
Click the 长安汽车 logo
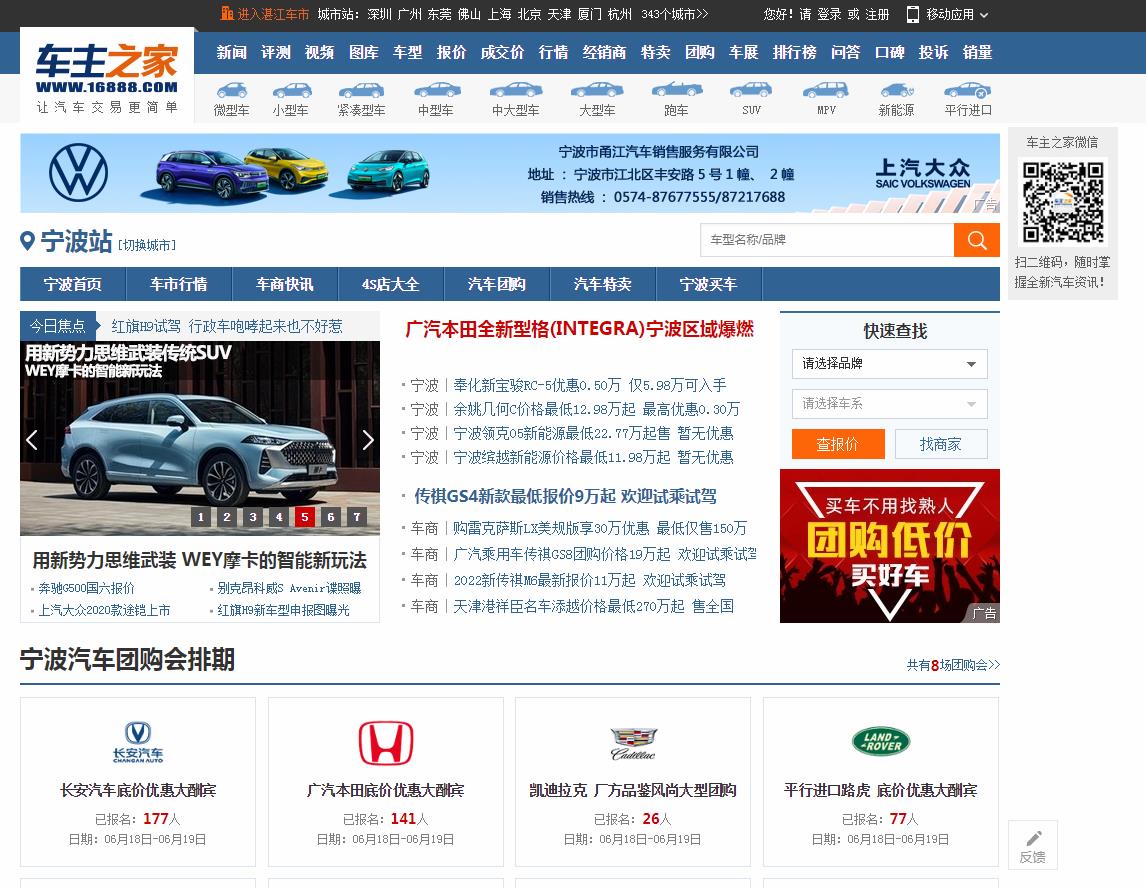(138, 742)
